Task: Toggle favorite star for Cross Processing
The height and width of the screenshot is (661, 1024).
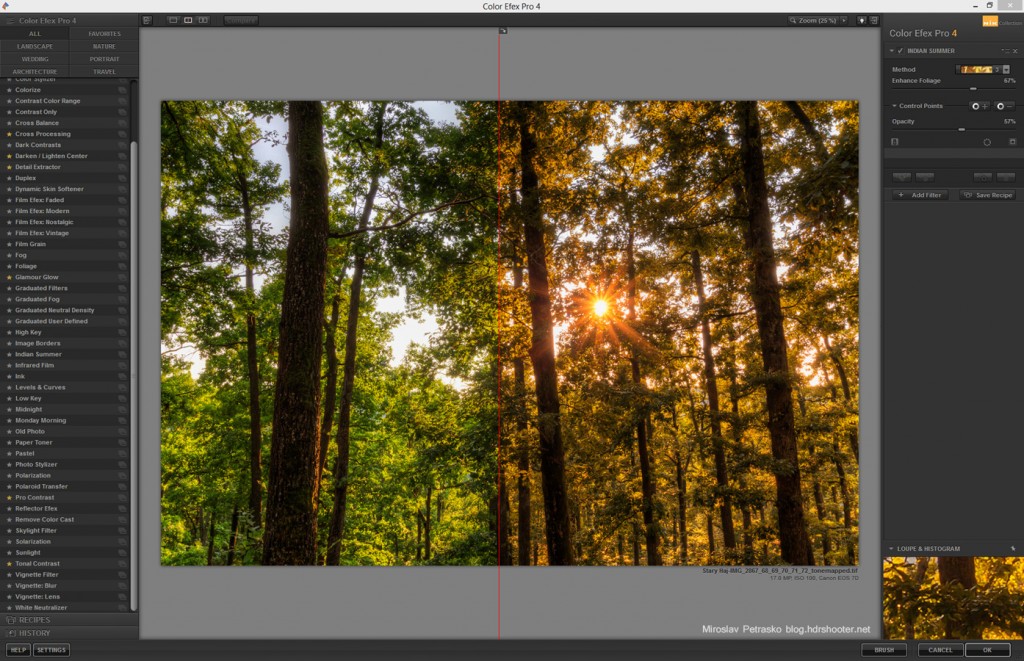Action: pos(9,134)
